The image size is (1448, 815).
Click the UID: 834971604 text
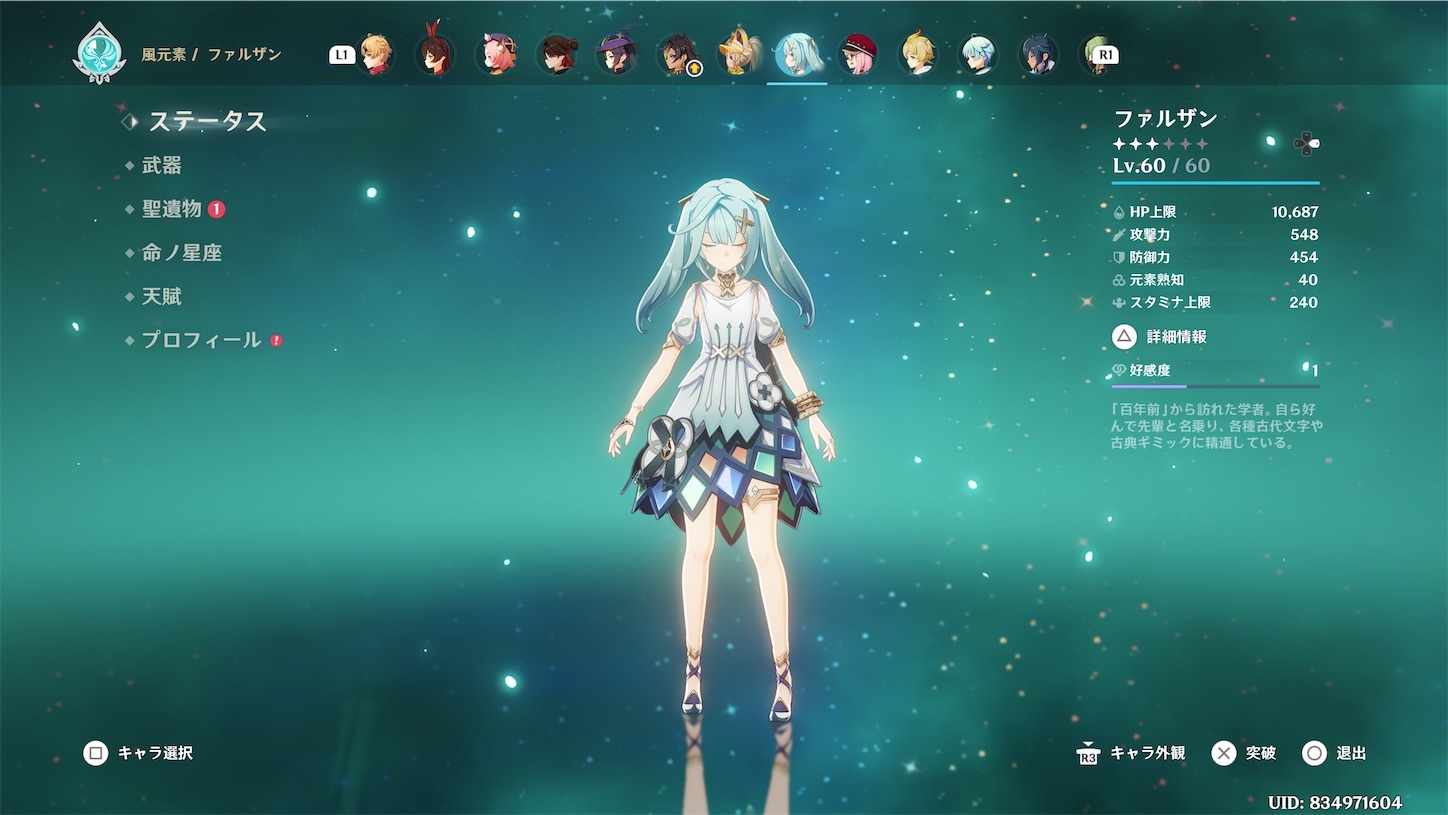1335,802
